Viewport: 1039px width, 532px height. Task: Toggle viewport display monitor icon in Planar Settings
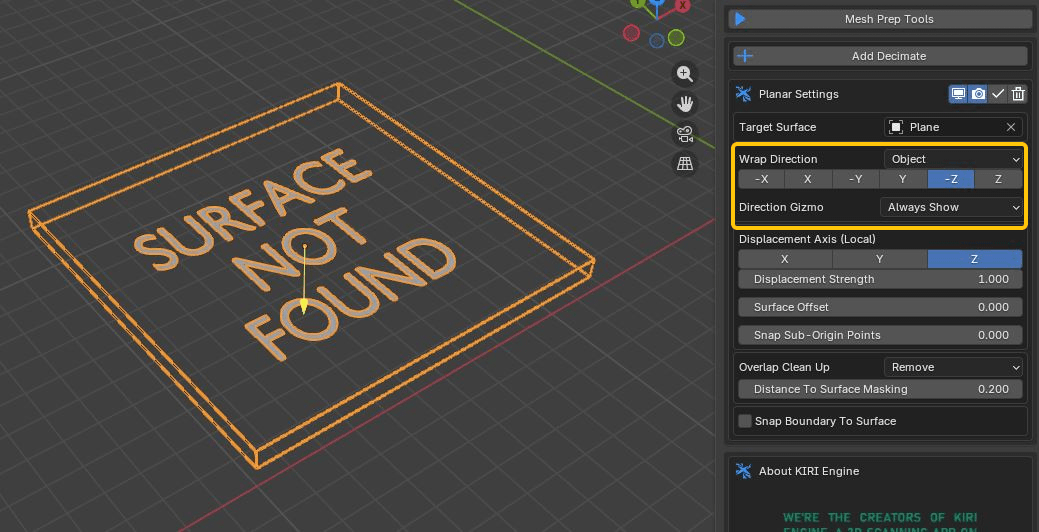[x=958, y=94]
